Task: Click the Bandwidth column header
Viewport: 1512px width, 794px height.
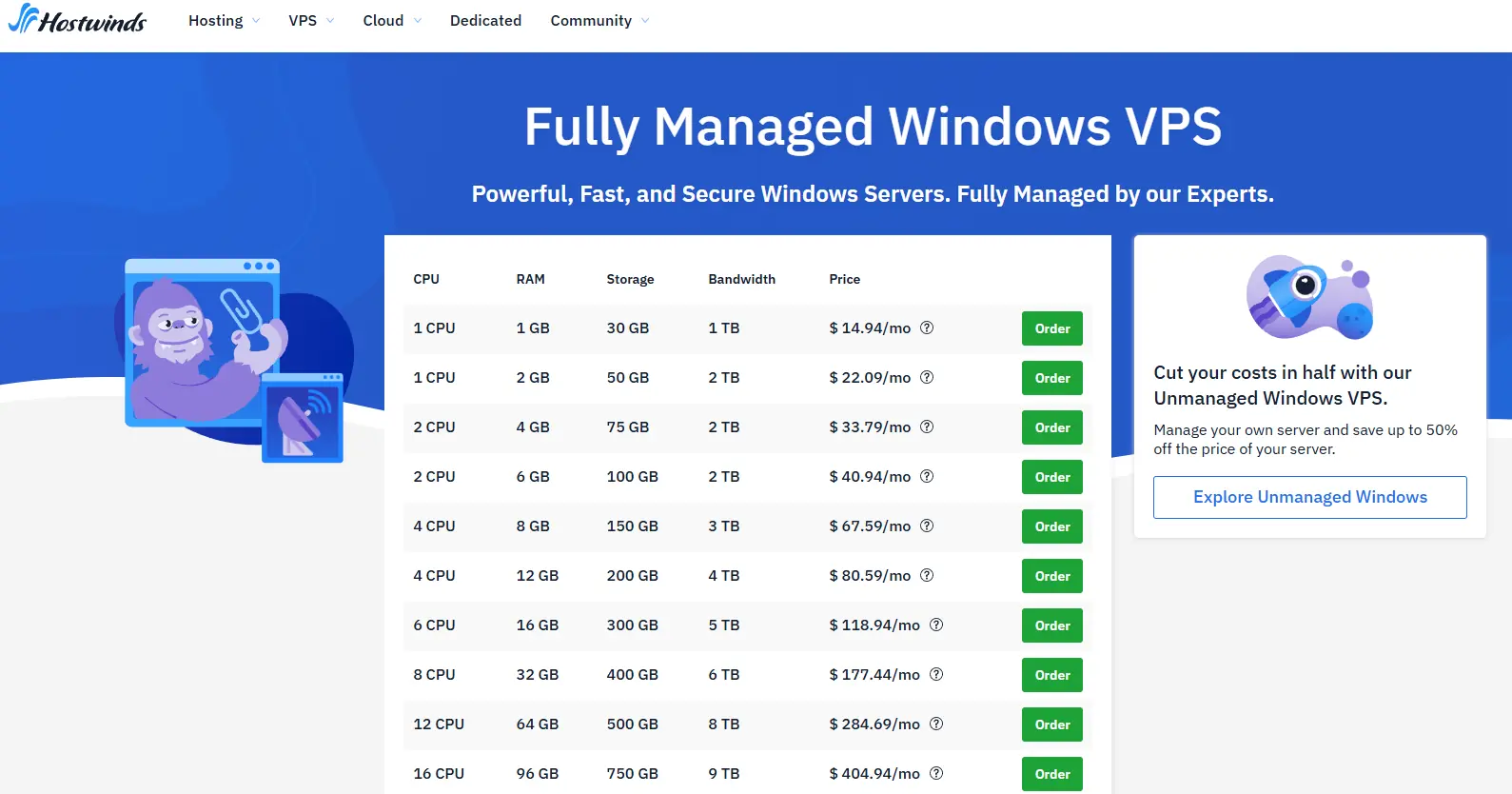Action: (741, 279)
